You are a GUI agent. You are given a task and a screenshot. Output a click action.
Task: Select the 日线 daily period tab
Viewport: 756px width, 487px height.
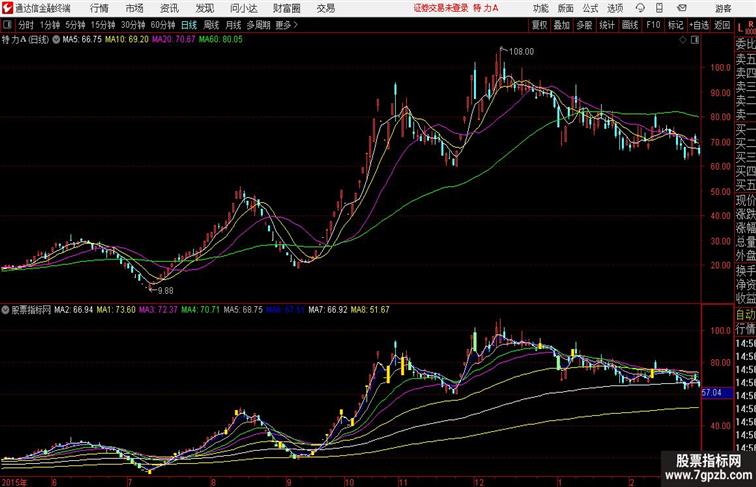[x=189, y=25]
